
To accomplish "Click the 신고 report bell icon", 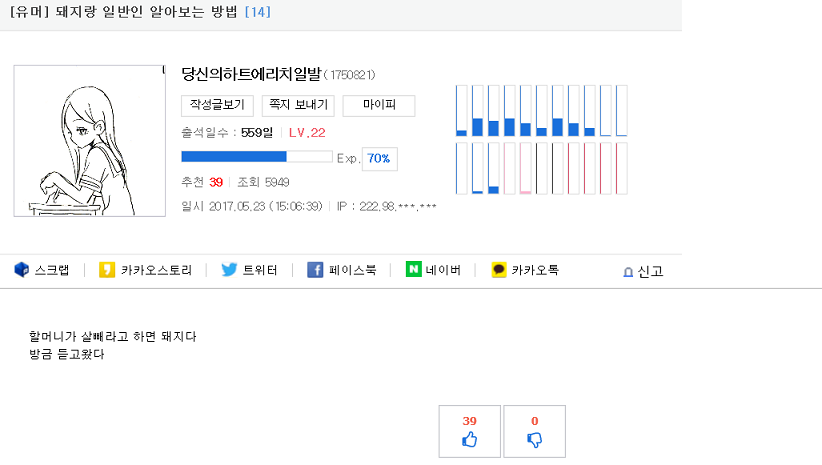I will tap(628, 272).
